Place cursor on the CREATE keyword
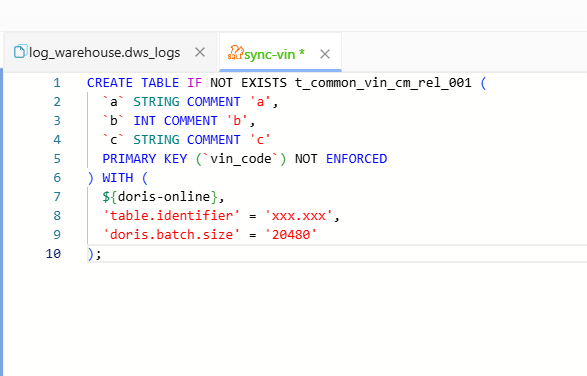587x376 pixels. (110, 83)
